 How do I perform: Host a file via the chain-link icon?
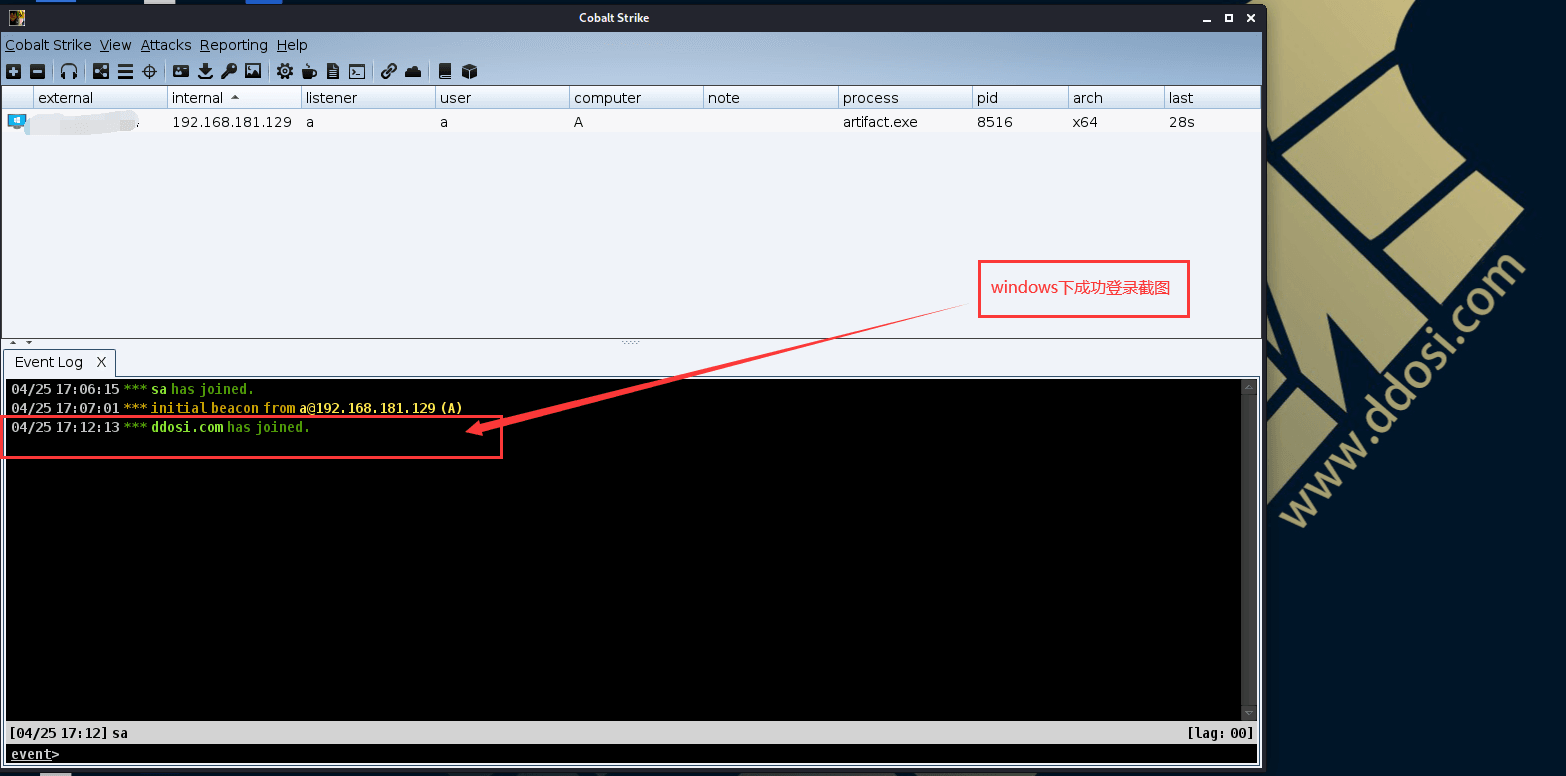pos(388,71)
